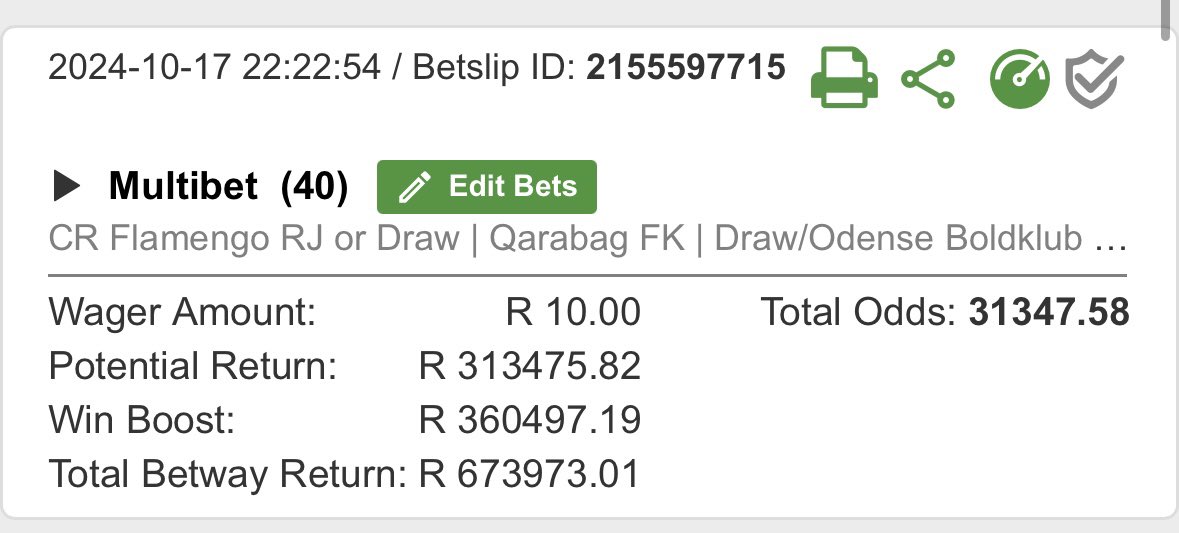Expand Multibet using the black triangle

[x=66, y=186]
